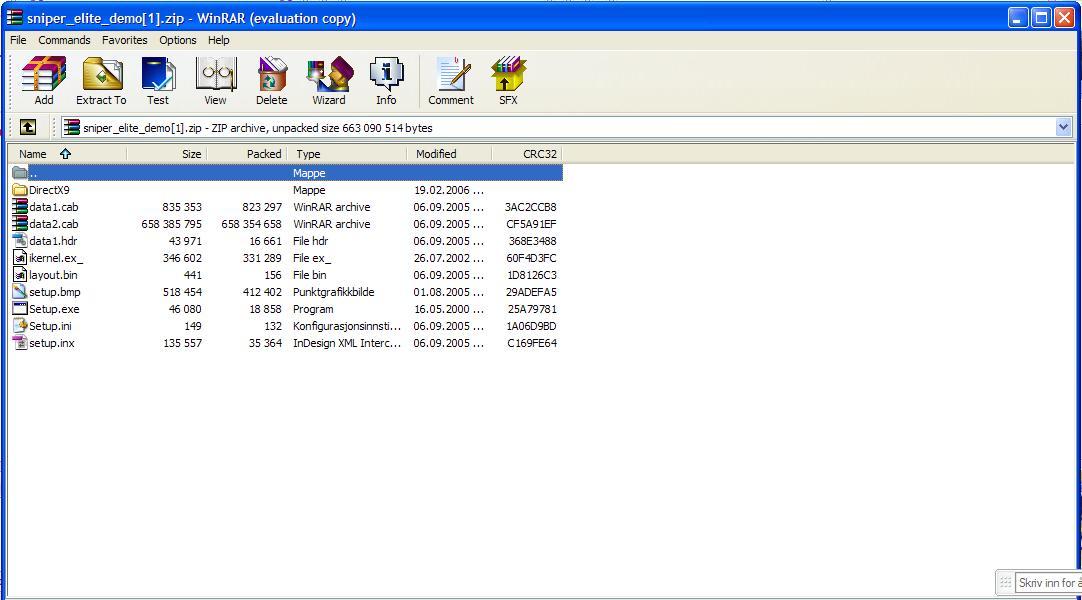Click the Delete toolbar icon
The height and width of the screenshot is (600, 1082).
click(272, 81)
